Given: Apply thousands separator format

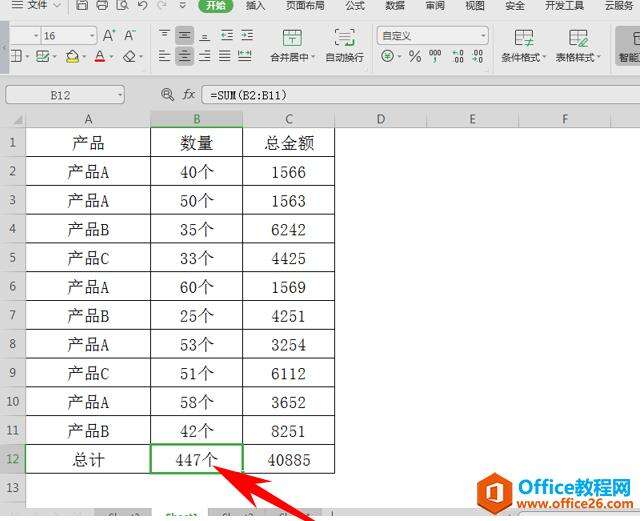Looking at the screenshot, I should click(435, 56).
